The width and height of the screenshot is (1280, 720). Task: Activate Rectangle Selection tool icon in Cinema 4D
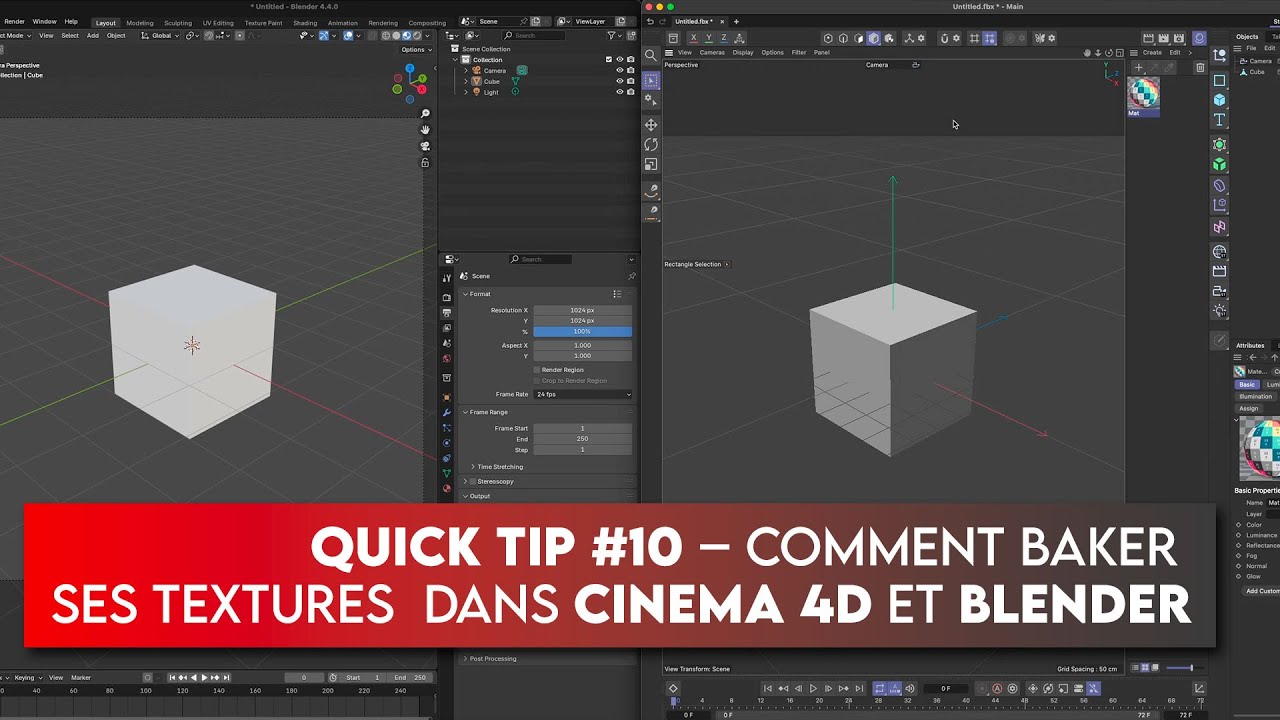651,80
